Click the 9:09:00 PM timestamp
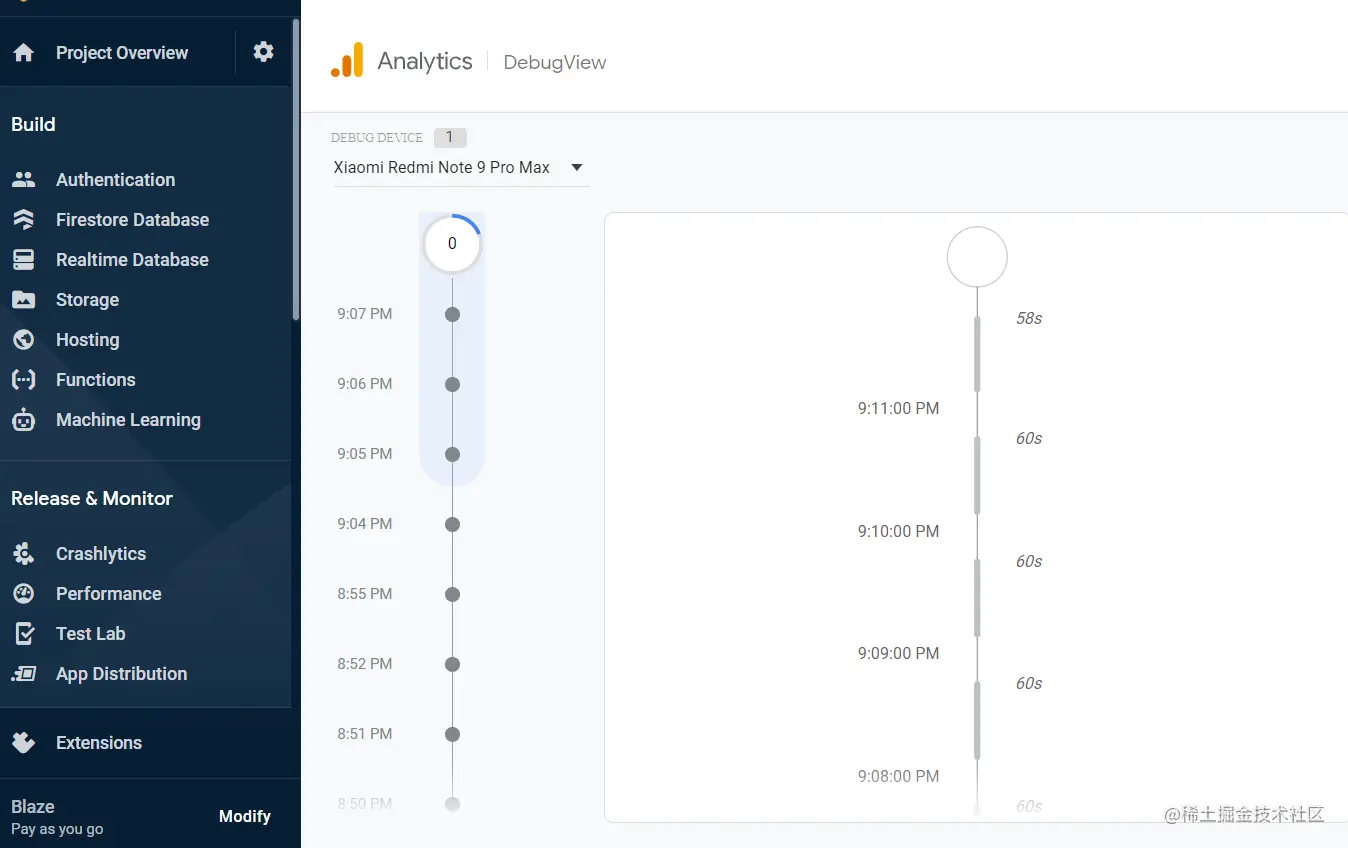 [x=898, y=653]
